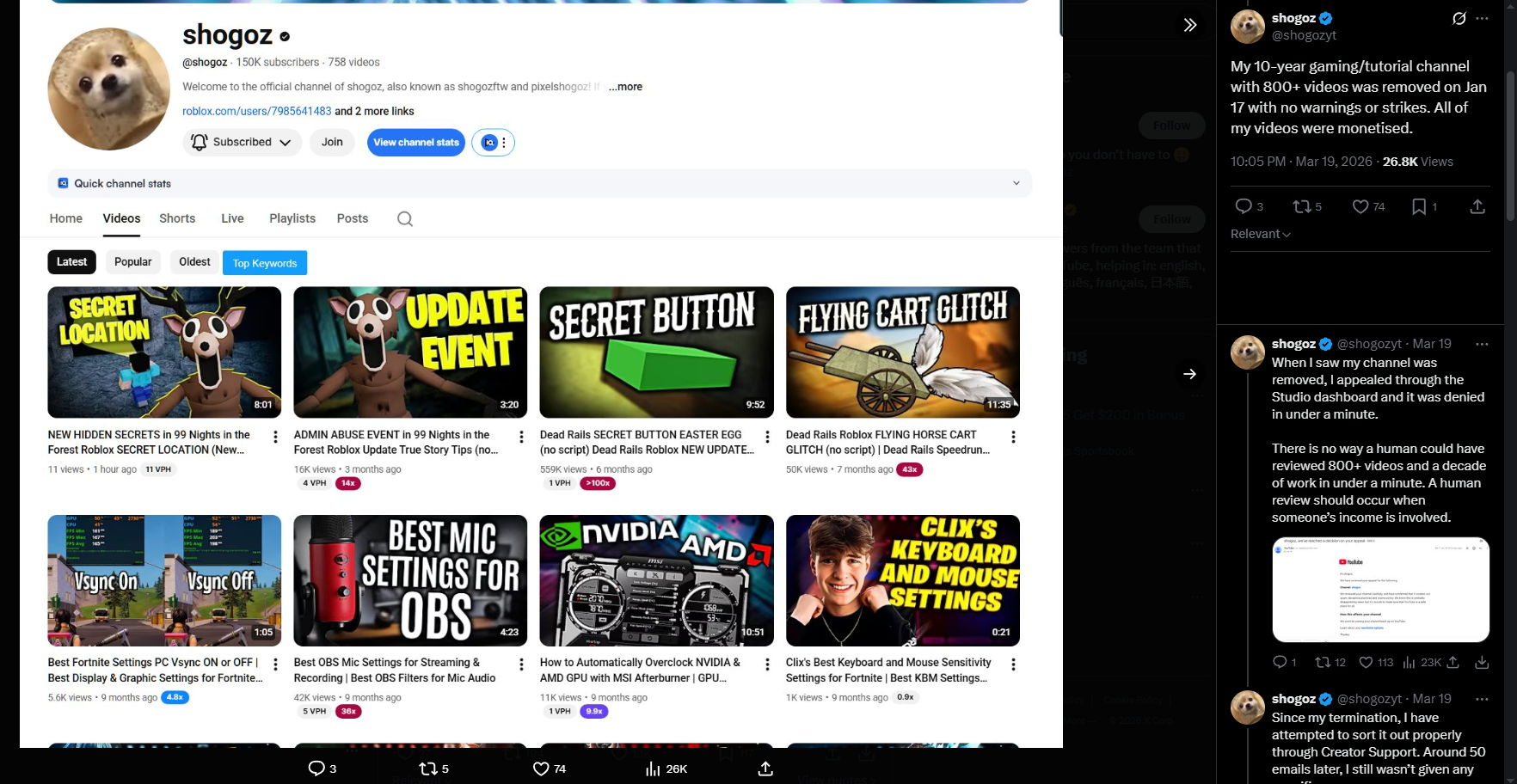
Task: Select the Videos channel tab
Action: click(x=121, y=218)
